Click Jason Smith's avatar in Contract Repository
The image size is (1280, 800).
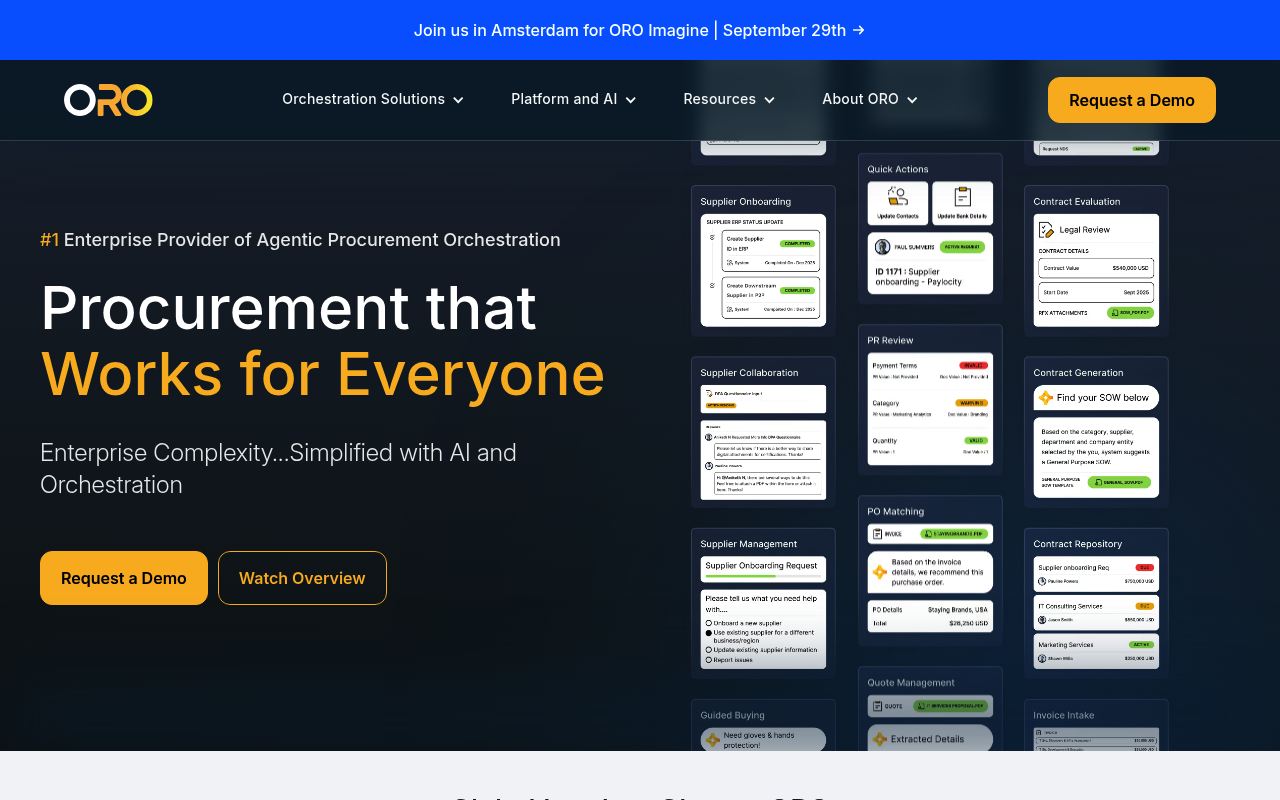[x=1043, y=620]
